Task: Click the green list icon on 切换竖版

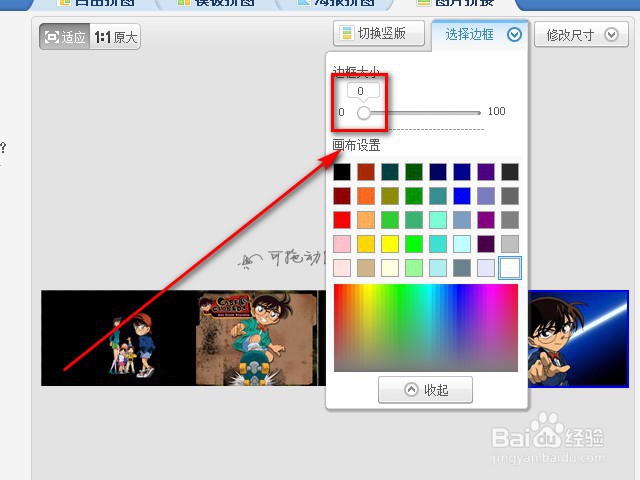Action: pyautogui.click(x=347, y=33)
